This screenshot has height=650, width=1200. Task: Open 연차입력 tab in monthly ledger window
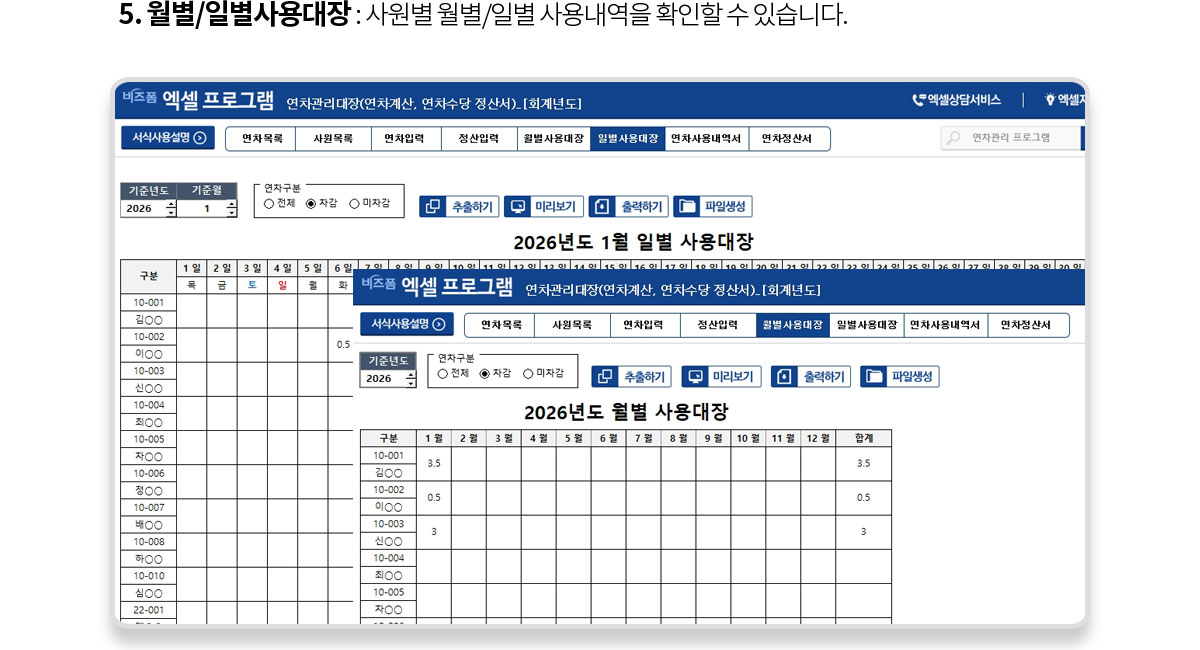(x=645, y=325)
